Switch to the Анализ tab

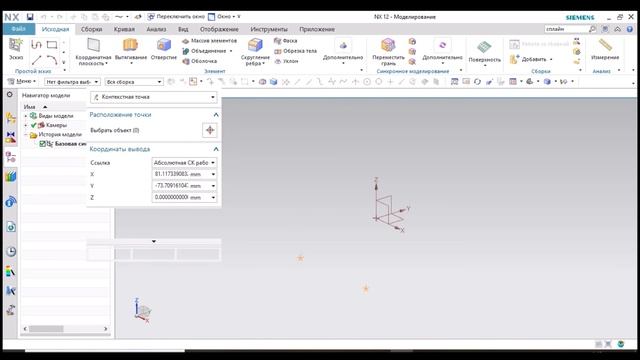pyautogui.click(x=156, y=29)
